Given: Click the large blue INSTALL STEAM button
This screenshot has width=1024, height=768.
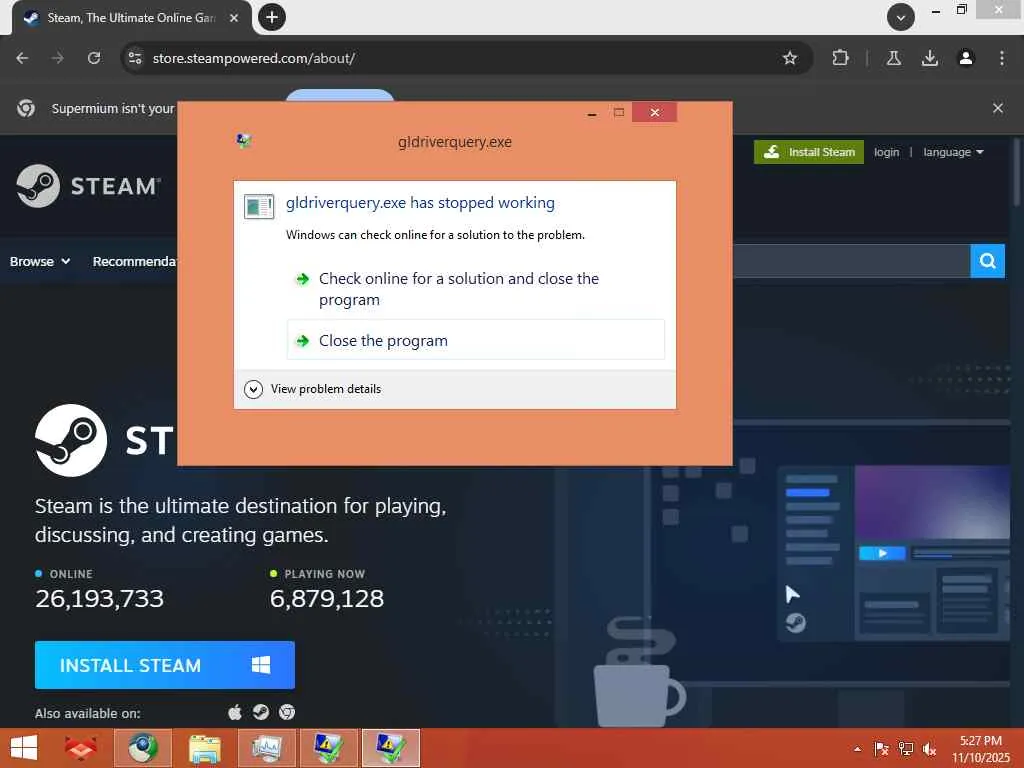Looking at the screenshot, I should coord(165,665).
